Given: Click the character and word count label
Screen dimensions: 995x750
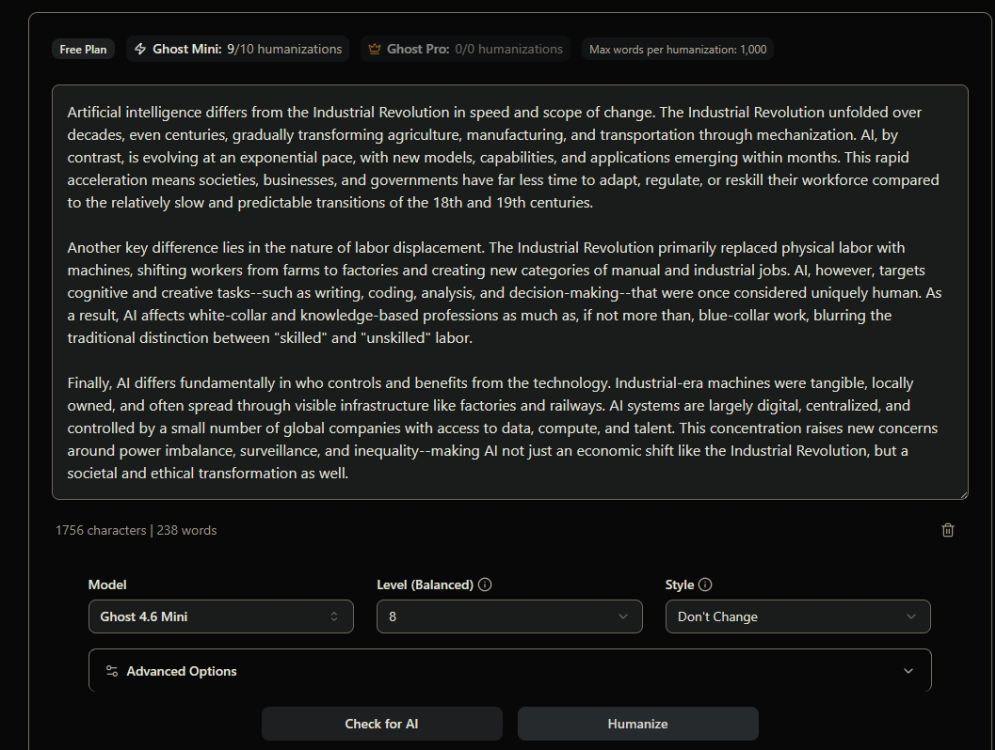Looking at the screenshot, I should point(134,530).
